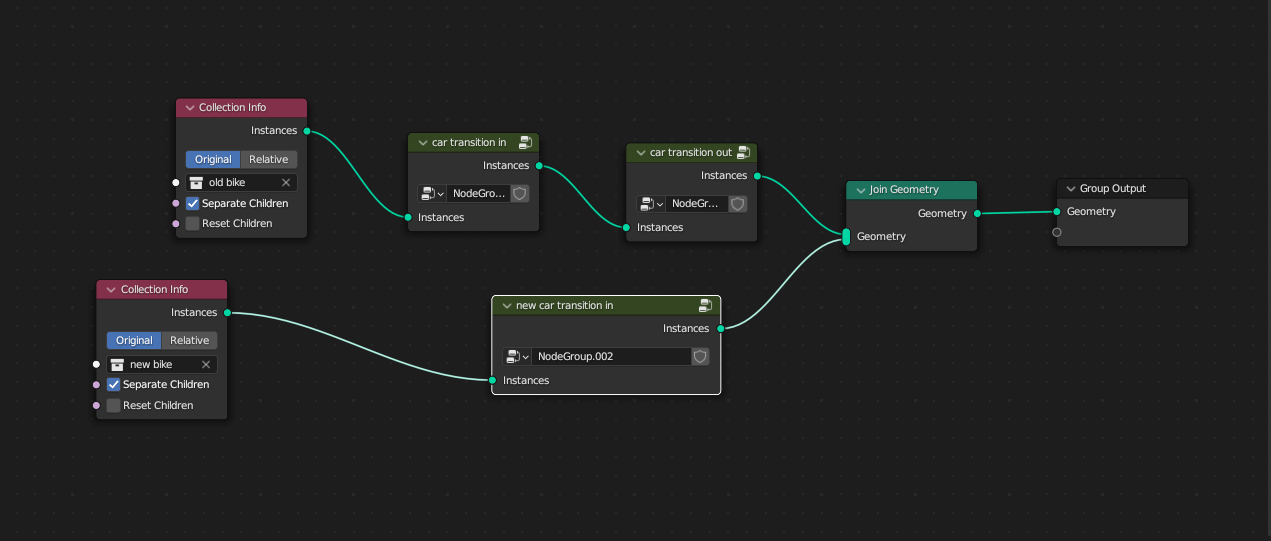Click the old bike collection icon

point(197,182)
